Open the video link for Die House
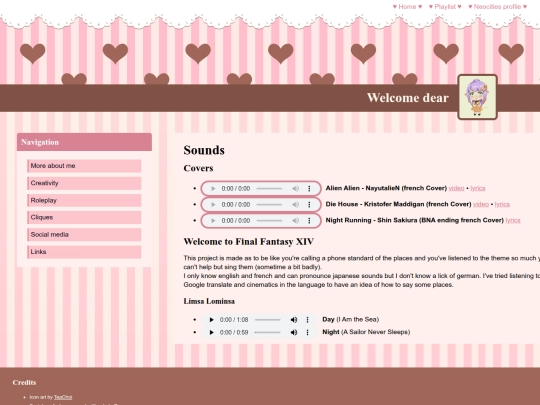This screenshot has width=540, height=405. [481, 204]
